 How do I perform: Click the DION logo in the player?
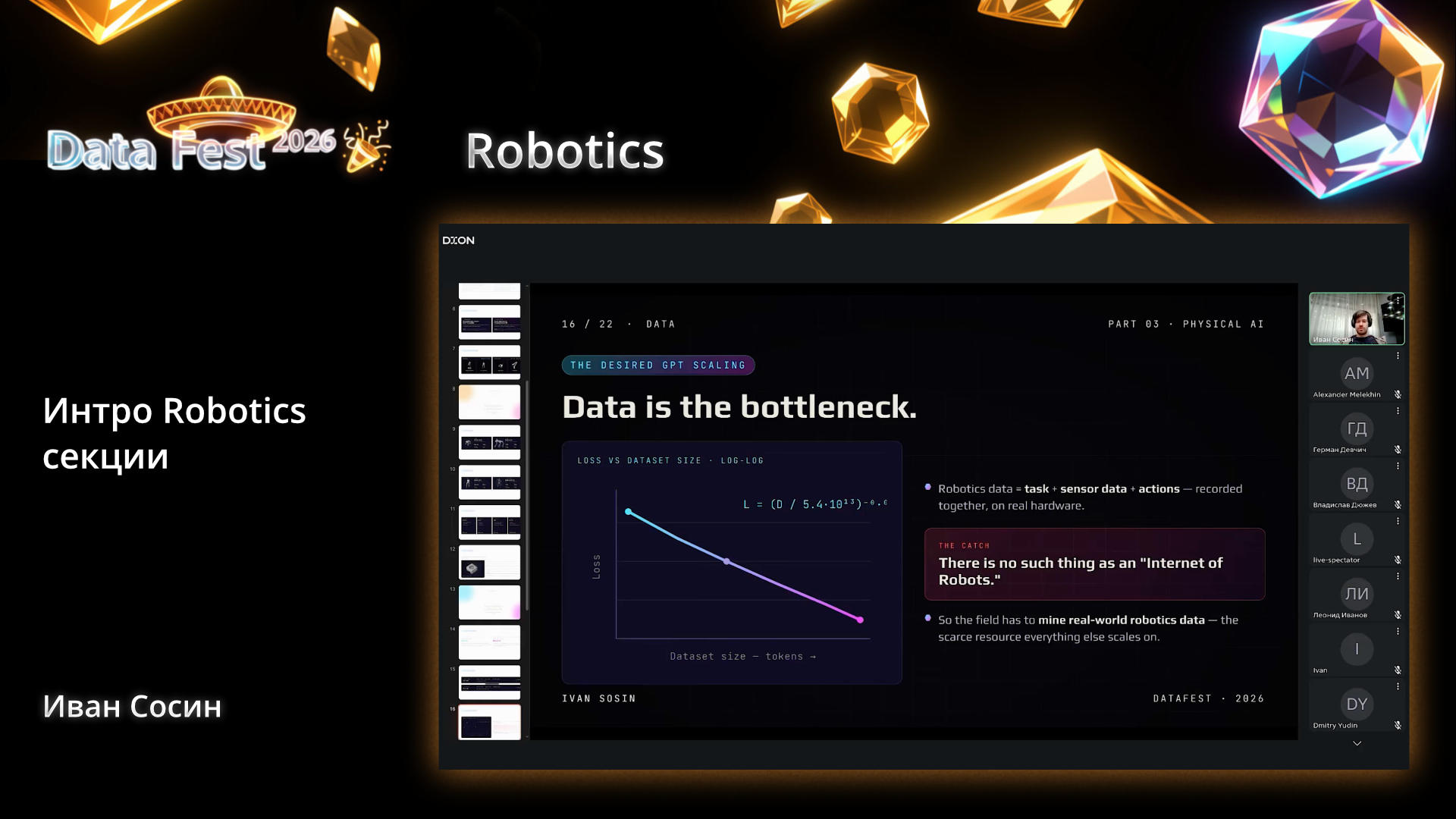click(x=459, y=240)
